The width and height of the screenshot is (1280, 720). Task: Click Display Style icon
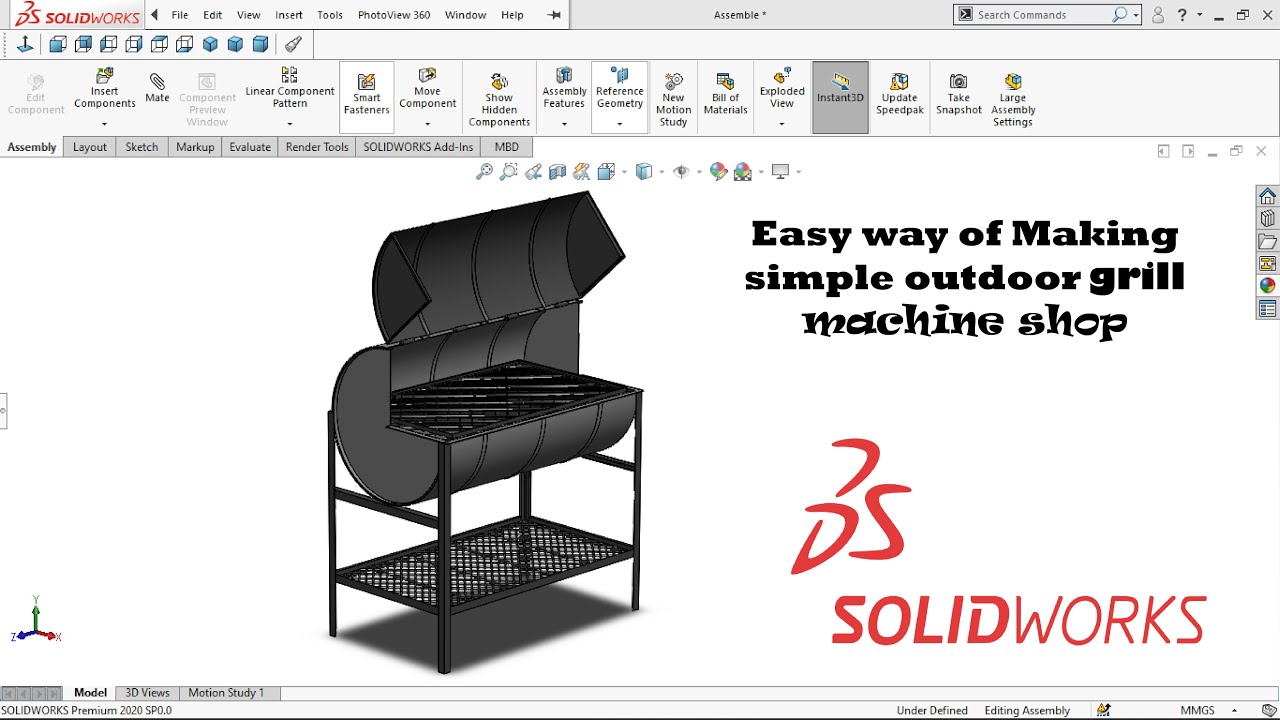point(644,172)
